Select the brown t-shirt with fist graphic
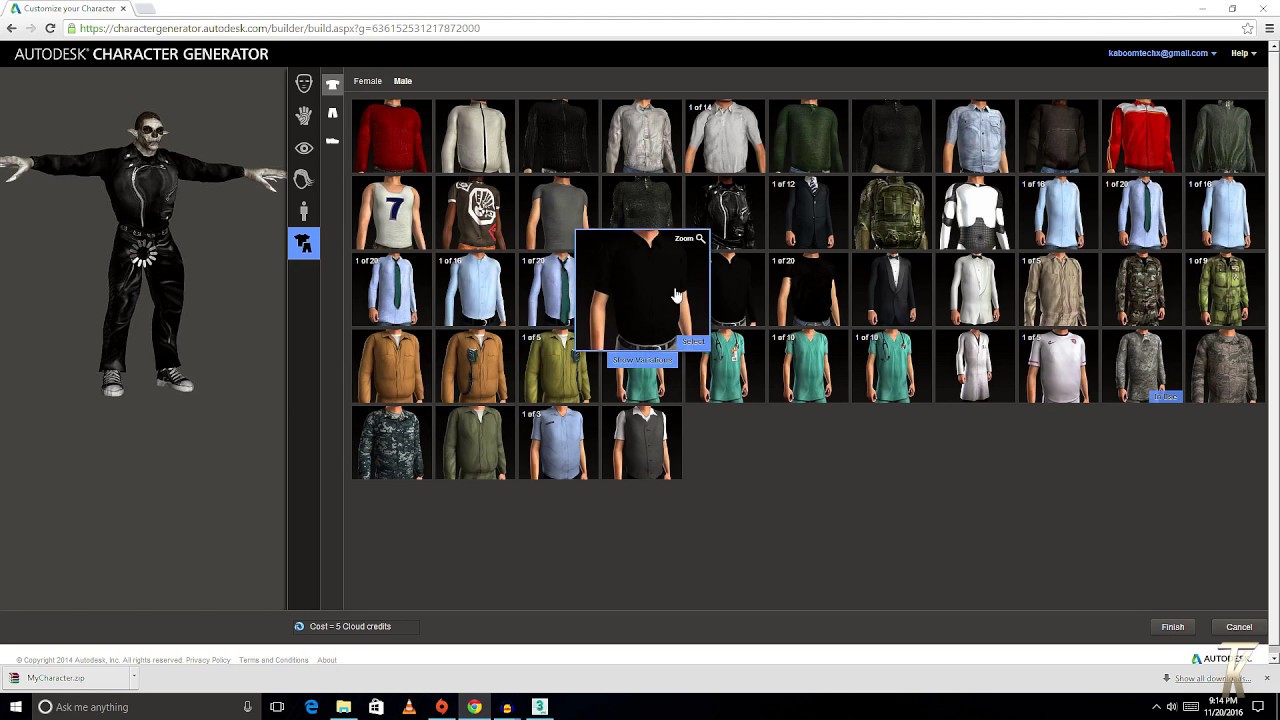 coord(475,213)
